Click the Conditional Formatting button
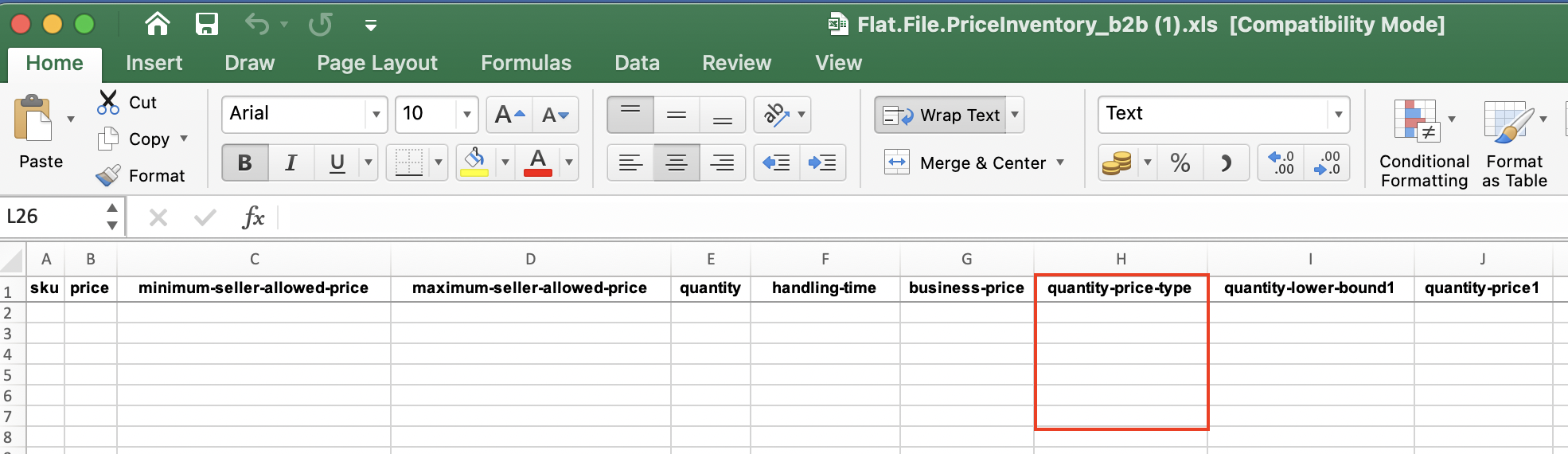The image size is (1568, 454). tap(1423, 145)
